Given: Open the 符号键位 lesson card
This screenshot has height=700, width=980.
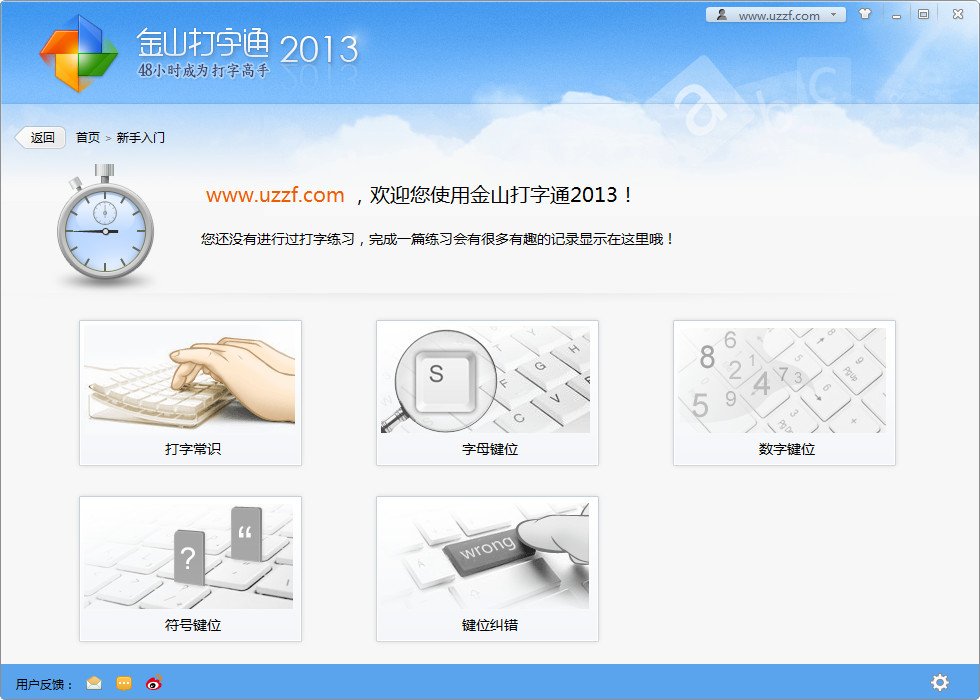Looking at the screenshot, I should [x=190, y=569].
